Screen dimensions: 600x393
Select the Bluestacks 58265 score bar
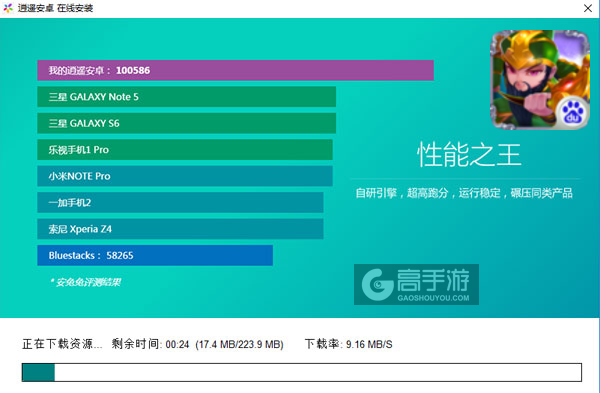point(155,255)
